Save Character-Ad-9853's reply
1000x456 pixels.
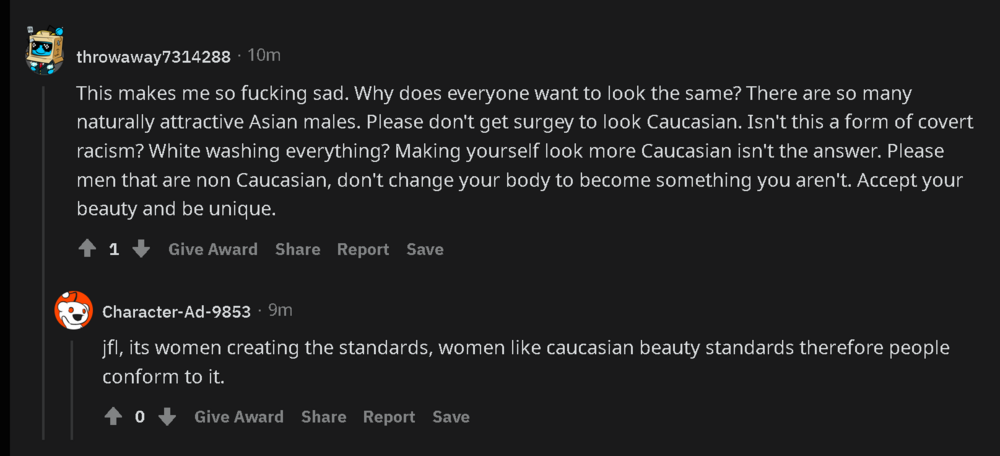451,417
